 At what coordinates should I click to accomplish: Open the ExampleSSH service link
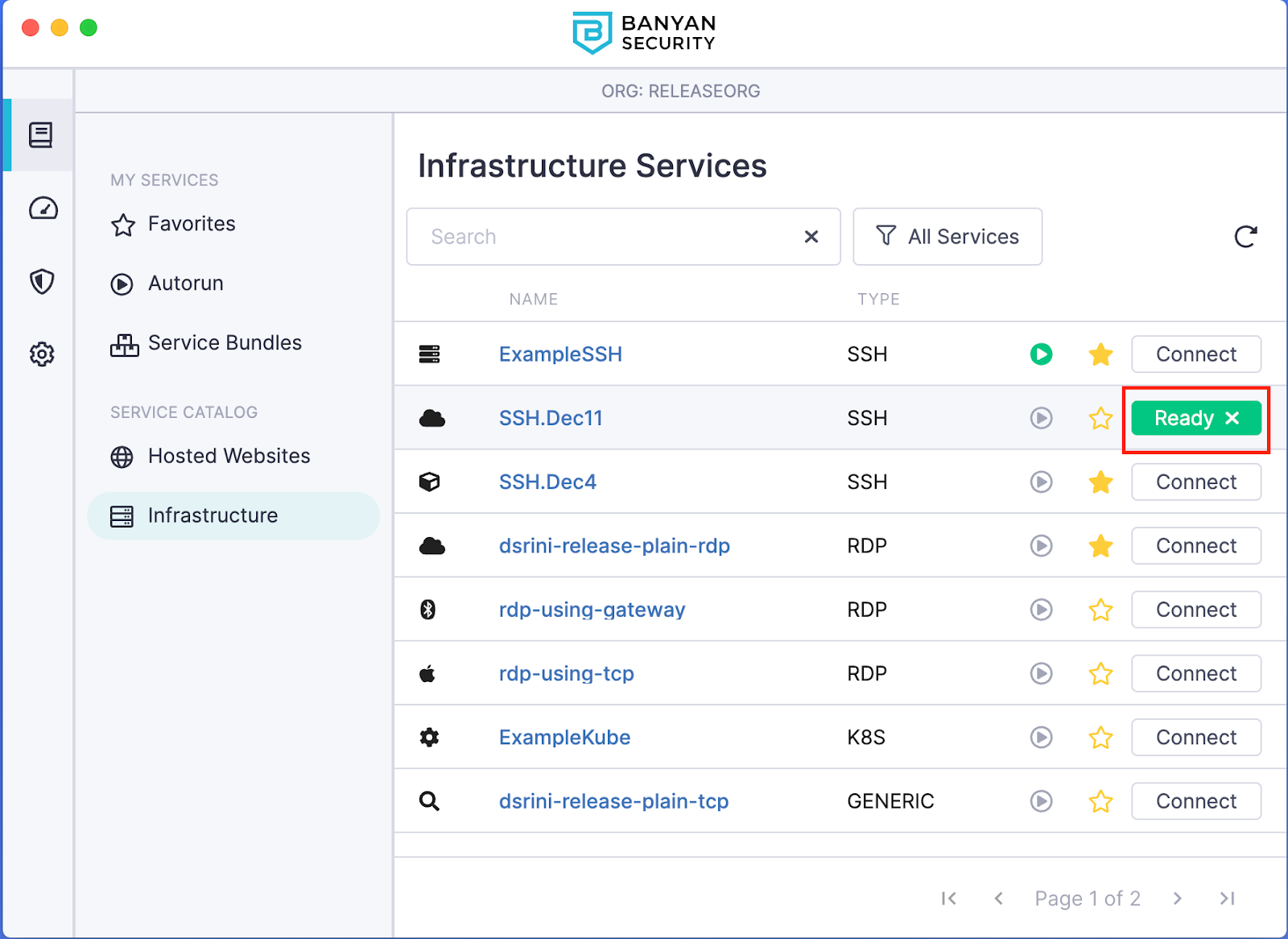tap(560, 354)
